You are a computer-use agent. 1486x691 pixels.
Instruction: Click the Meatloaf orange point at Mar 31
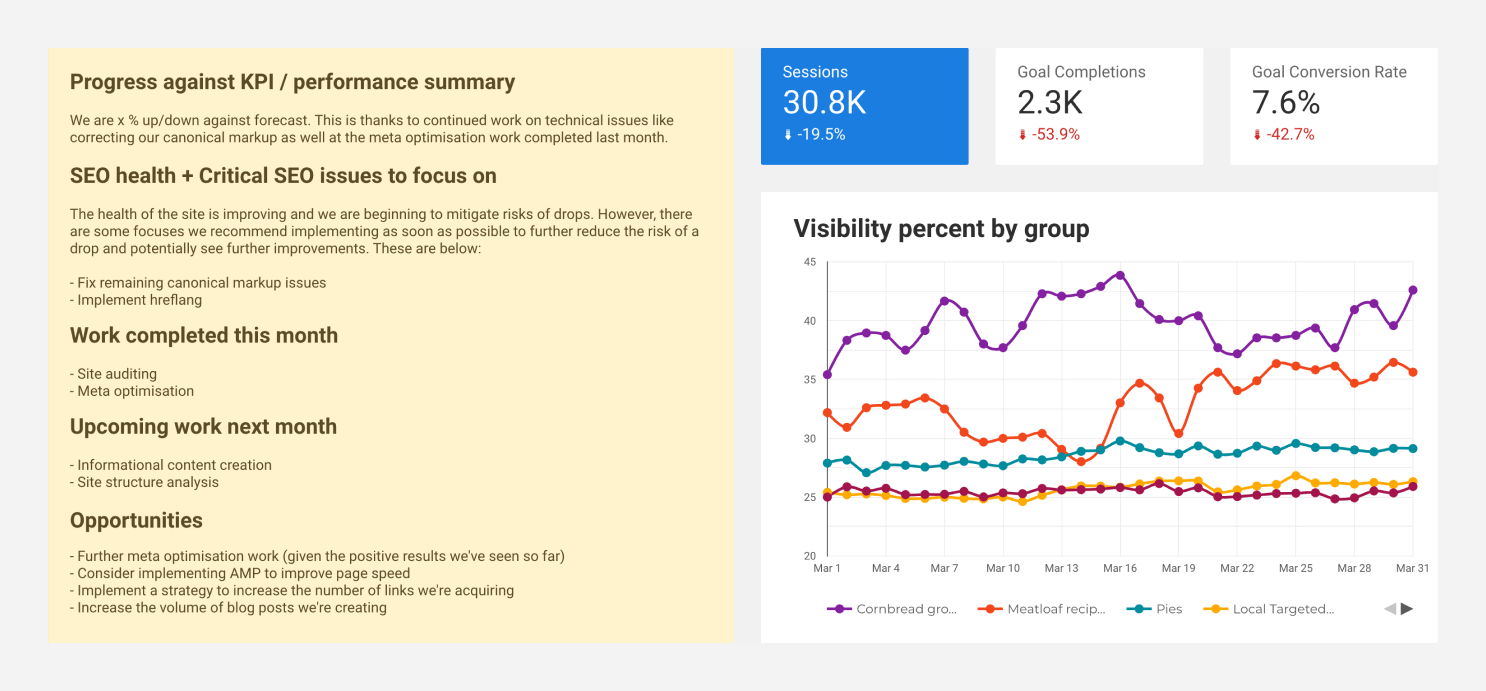click(x=1413, y=372)
